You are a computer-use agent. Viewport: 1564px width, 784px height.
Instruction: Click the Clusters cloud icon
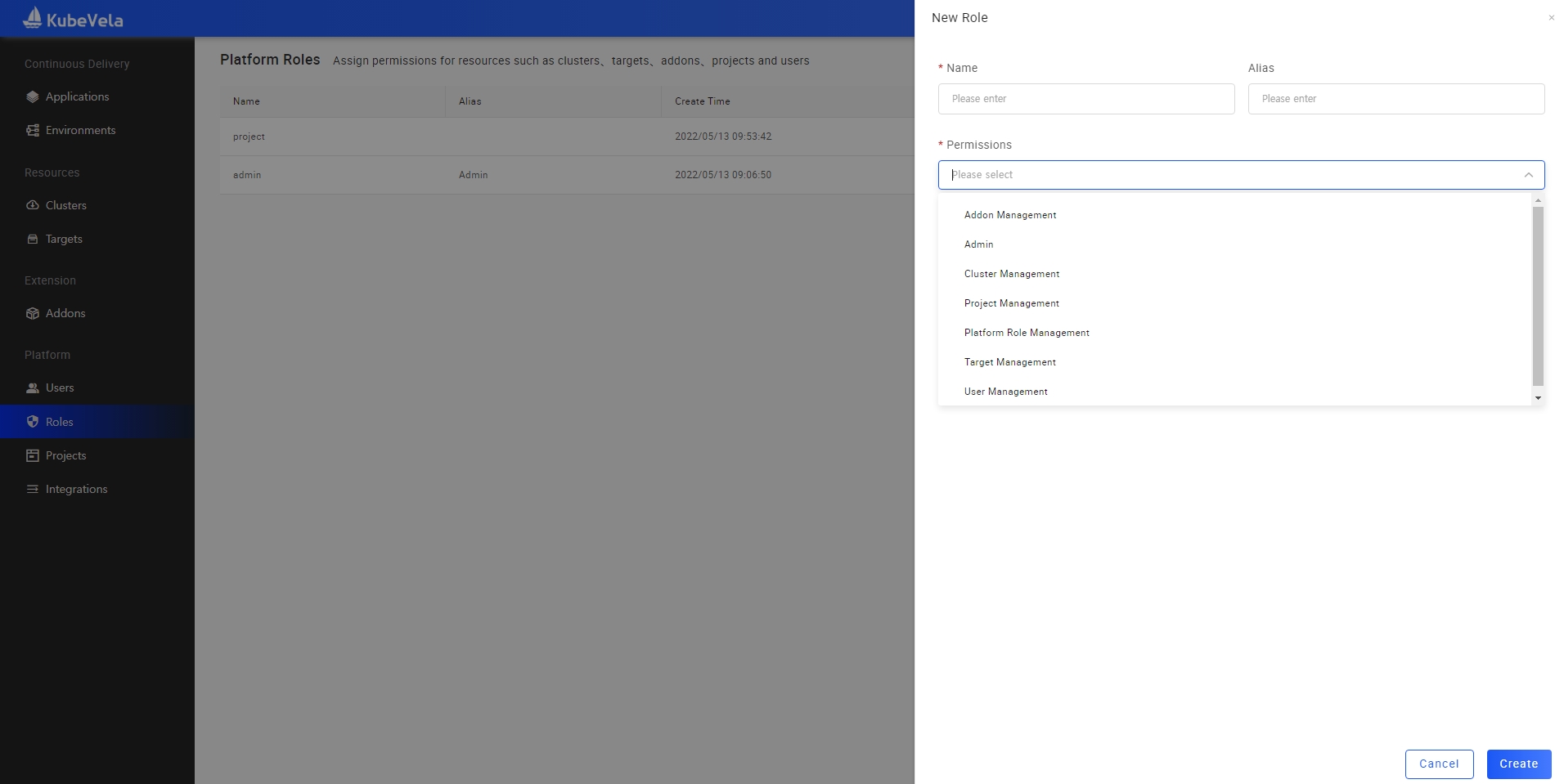[33, 205]
